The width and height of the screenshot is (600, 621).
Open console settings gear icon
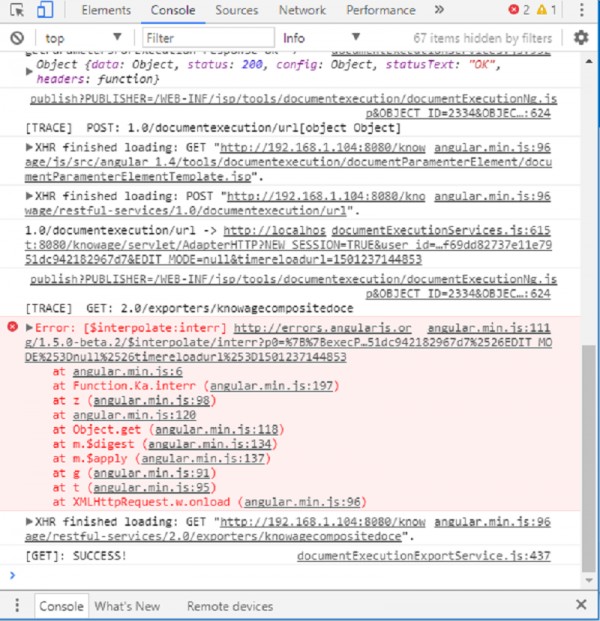(x=581, y=38)
